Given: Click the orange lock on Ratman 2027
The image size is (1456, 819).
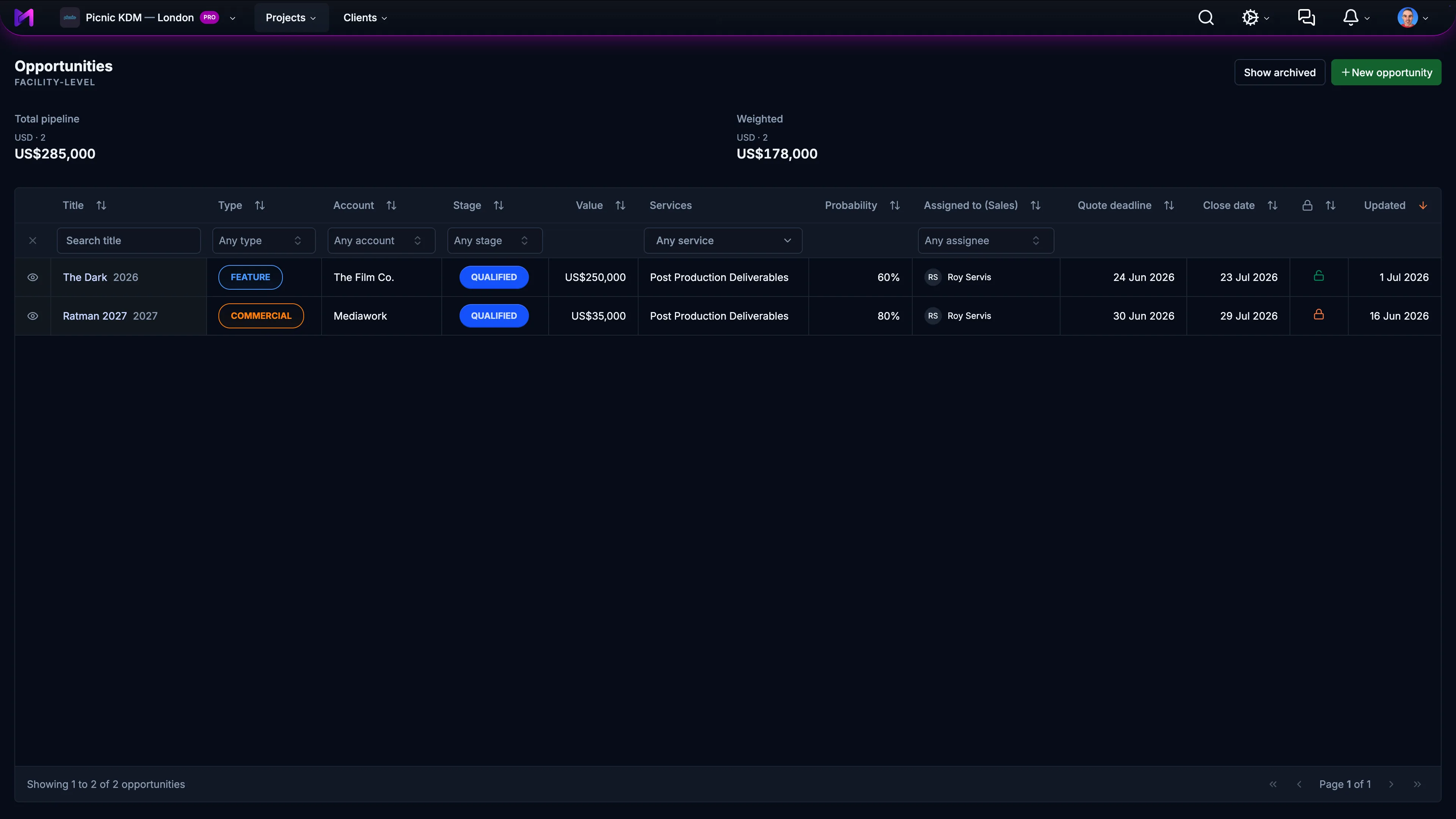Looking at the screenshot, I should 1319,315.
